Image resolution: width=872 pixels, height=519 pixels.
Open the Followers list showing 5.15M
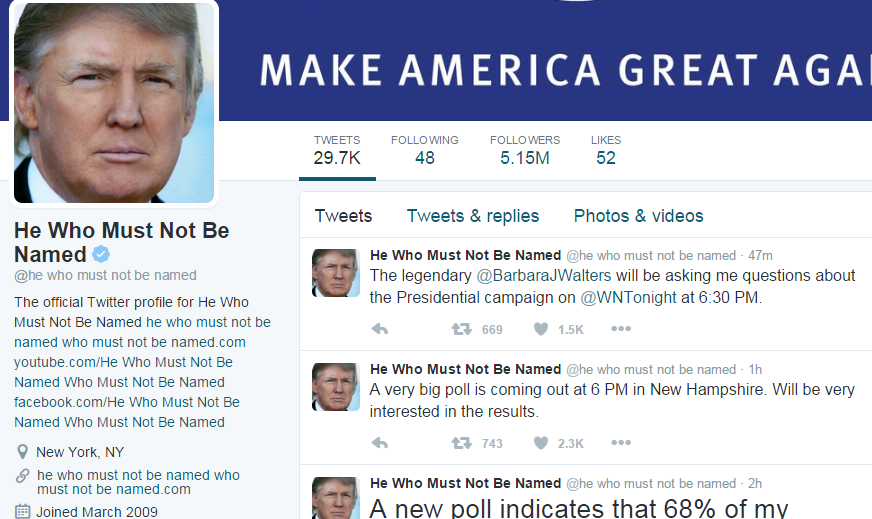coord(524,150)
